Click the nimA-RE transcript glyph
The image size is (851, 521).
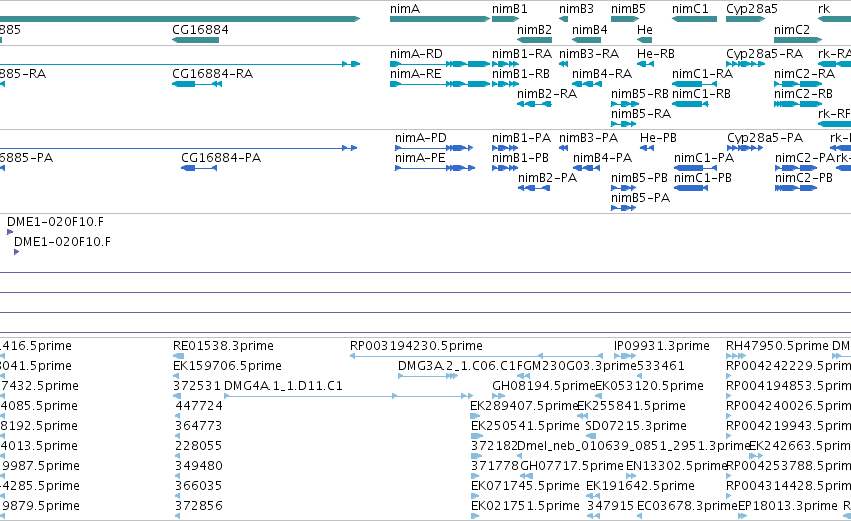tap(440, 84)
